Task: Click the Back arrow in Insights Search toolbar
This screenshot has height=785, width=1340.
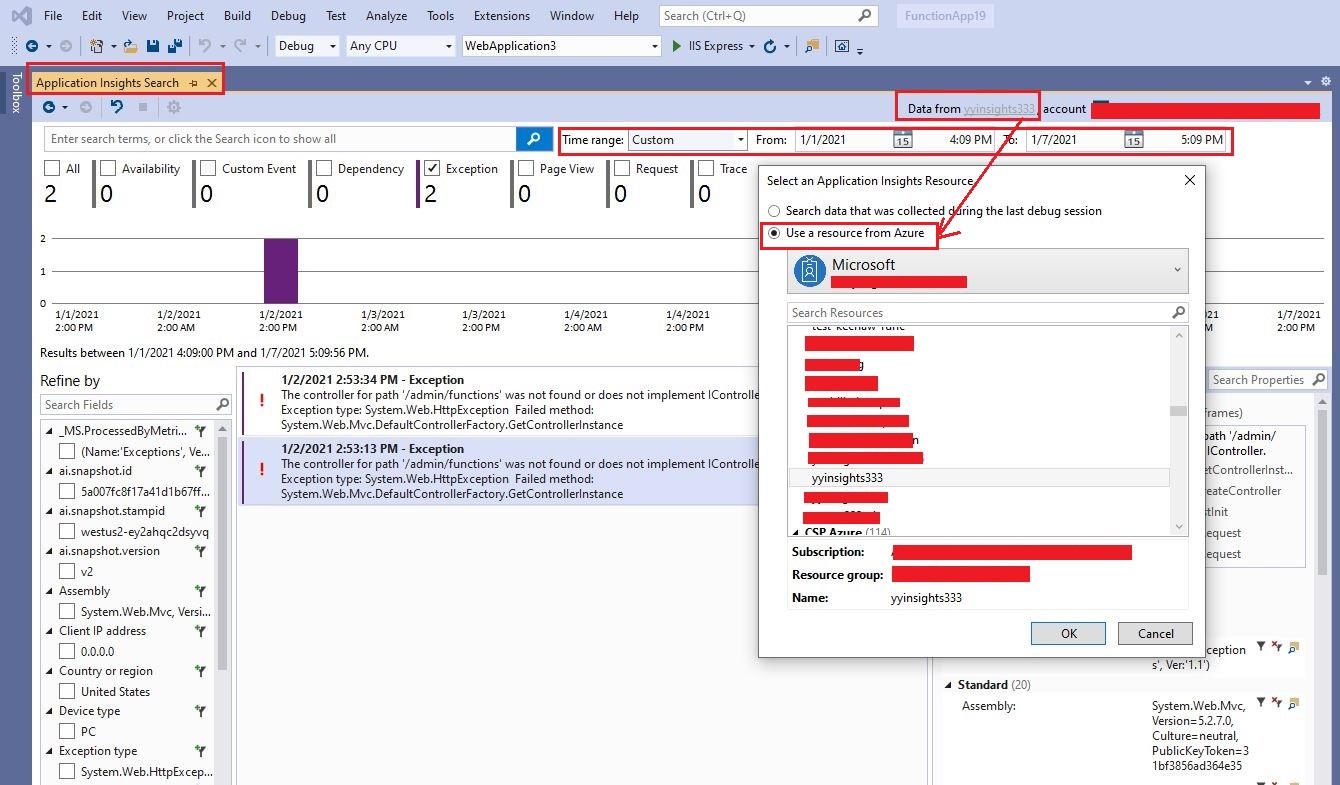Action: [x=49, y=107]
